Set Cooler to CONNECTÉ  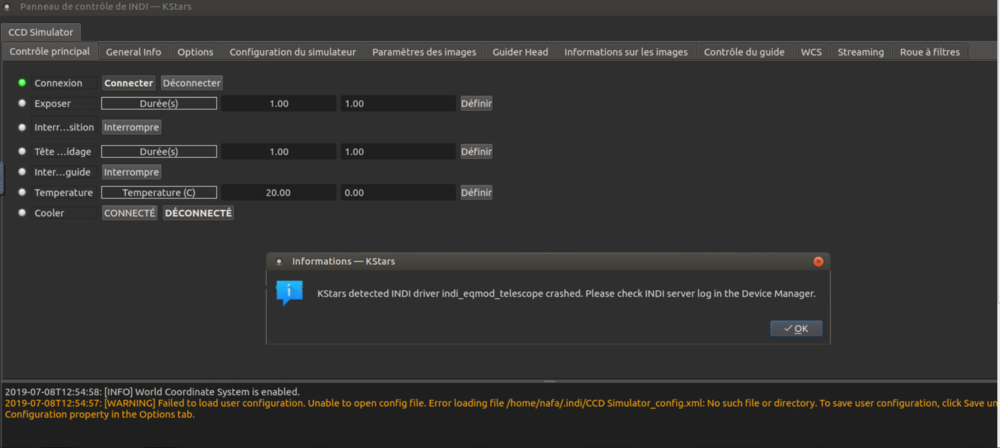129,213
